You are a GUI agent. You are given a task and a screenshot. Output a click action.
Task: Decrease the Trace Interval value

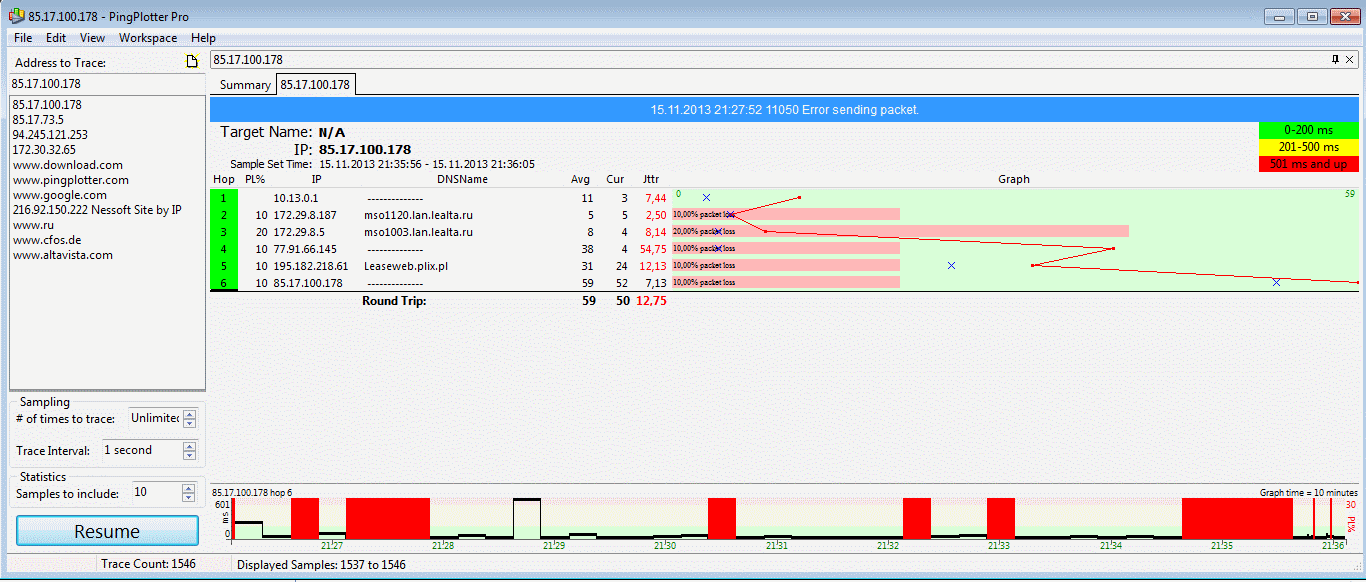(190, 456)
